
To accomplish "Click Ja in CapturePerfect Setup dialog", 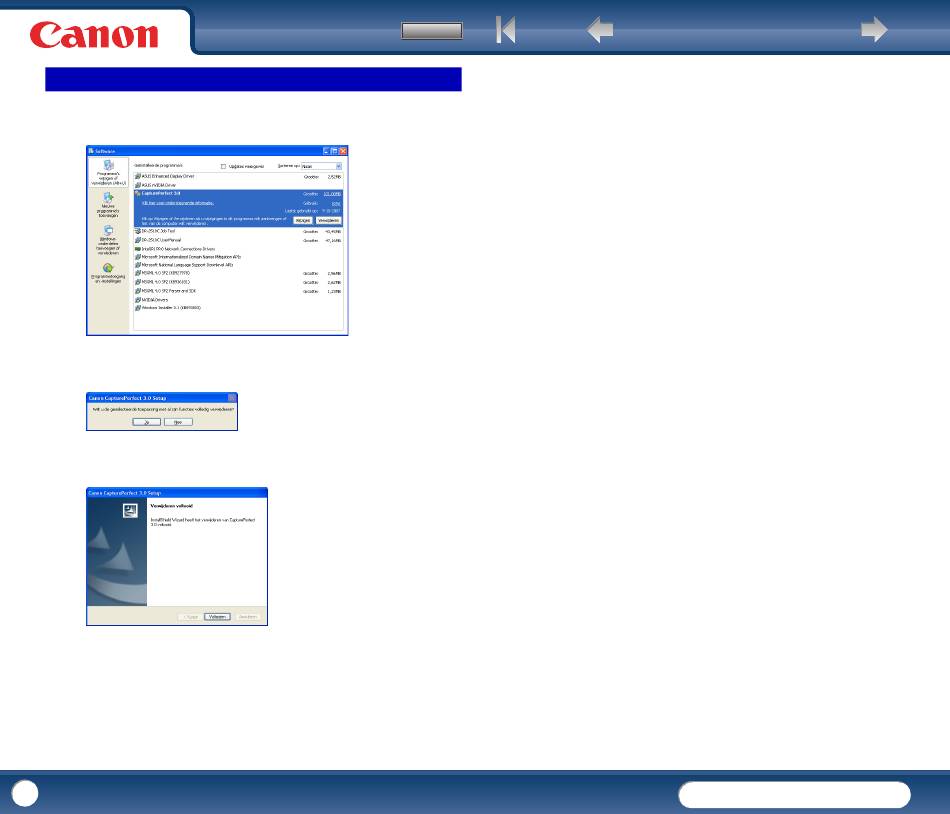I will point(147,422).
